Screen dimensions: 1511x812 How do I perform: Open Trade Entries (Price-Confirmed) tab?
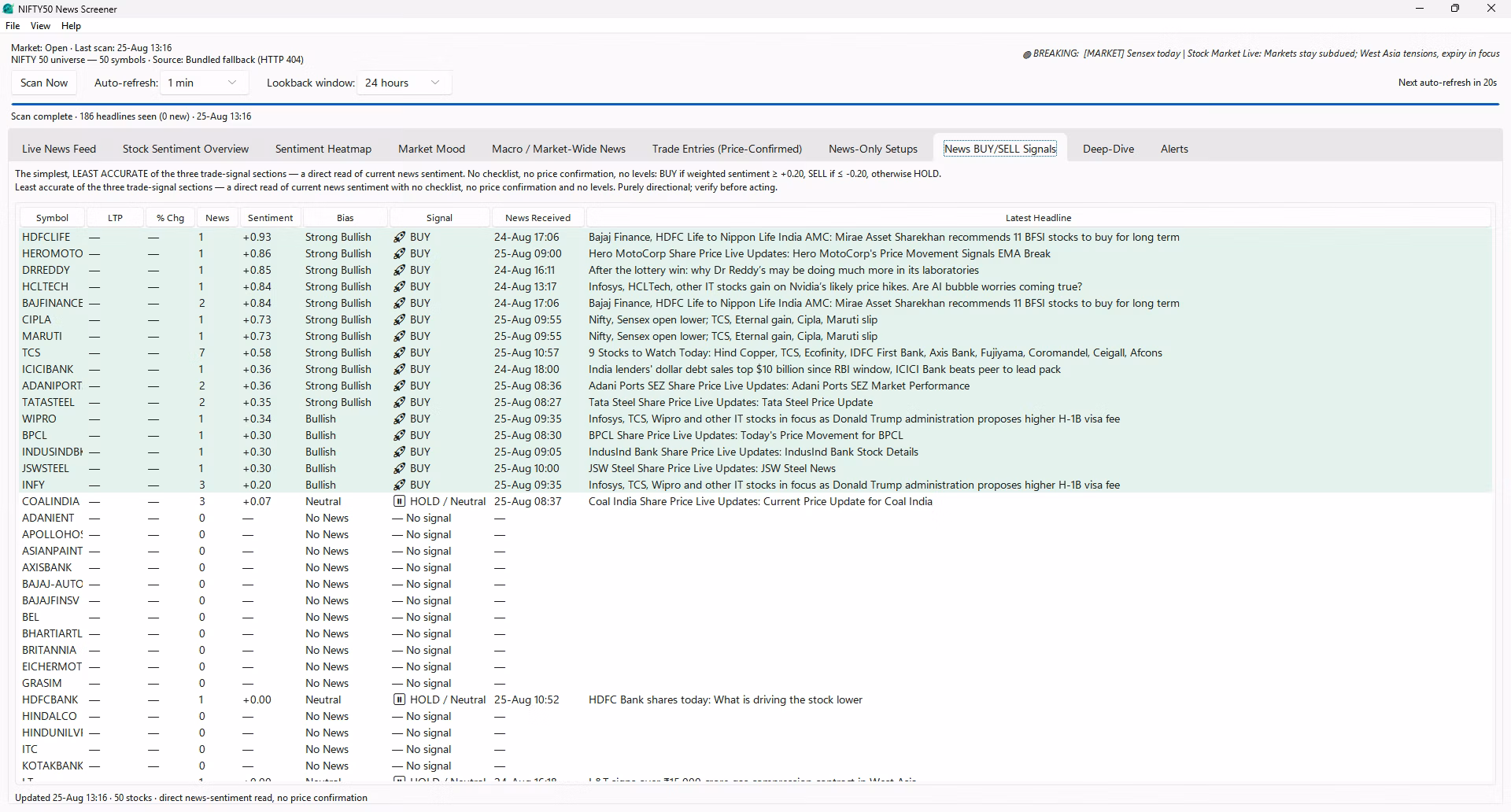click(x=727, y=149)
